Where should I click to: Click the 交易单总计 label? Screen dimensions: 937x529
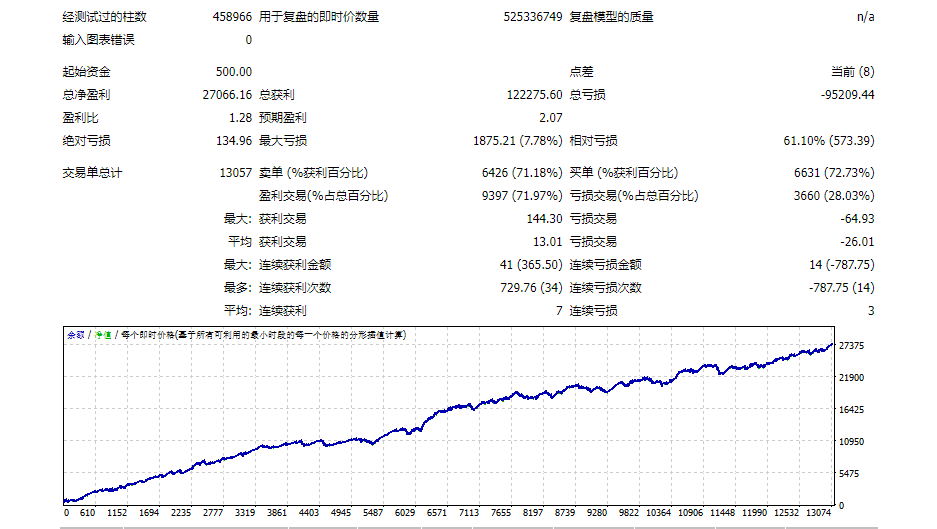(x=92, y=173)
